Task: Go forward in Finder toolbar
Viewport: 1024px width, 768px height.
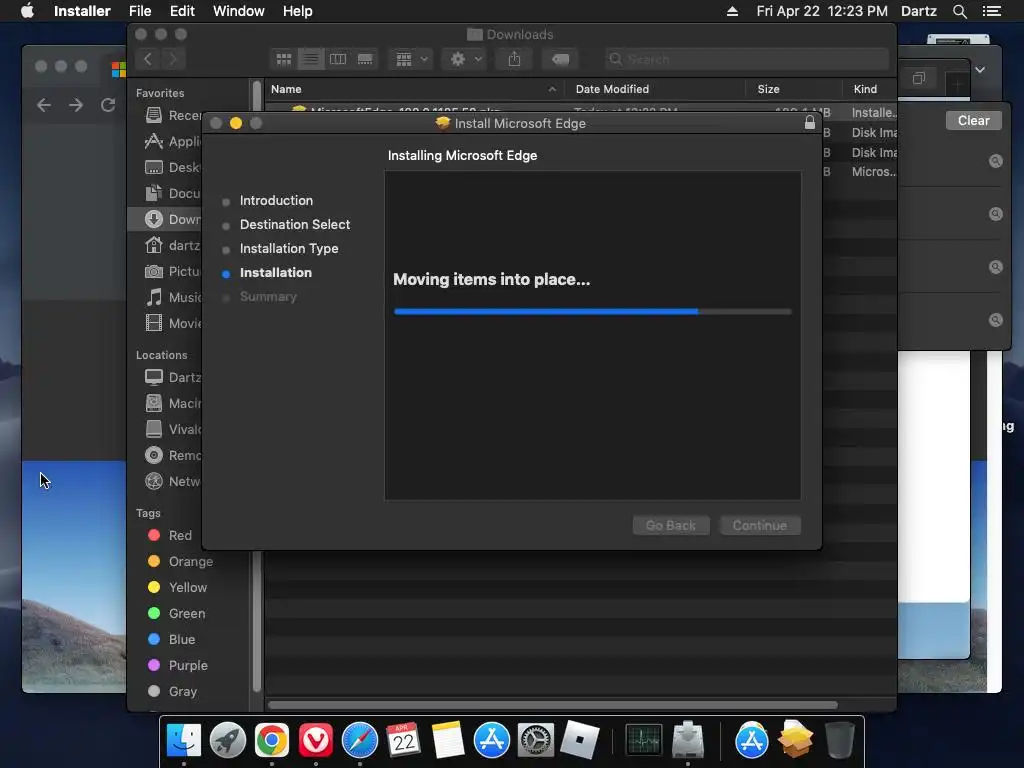Action: pyautogui.click(x=173, y=59)
